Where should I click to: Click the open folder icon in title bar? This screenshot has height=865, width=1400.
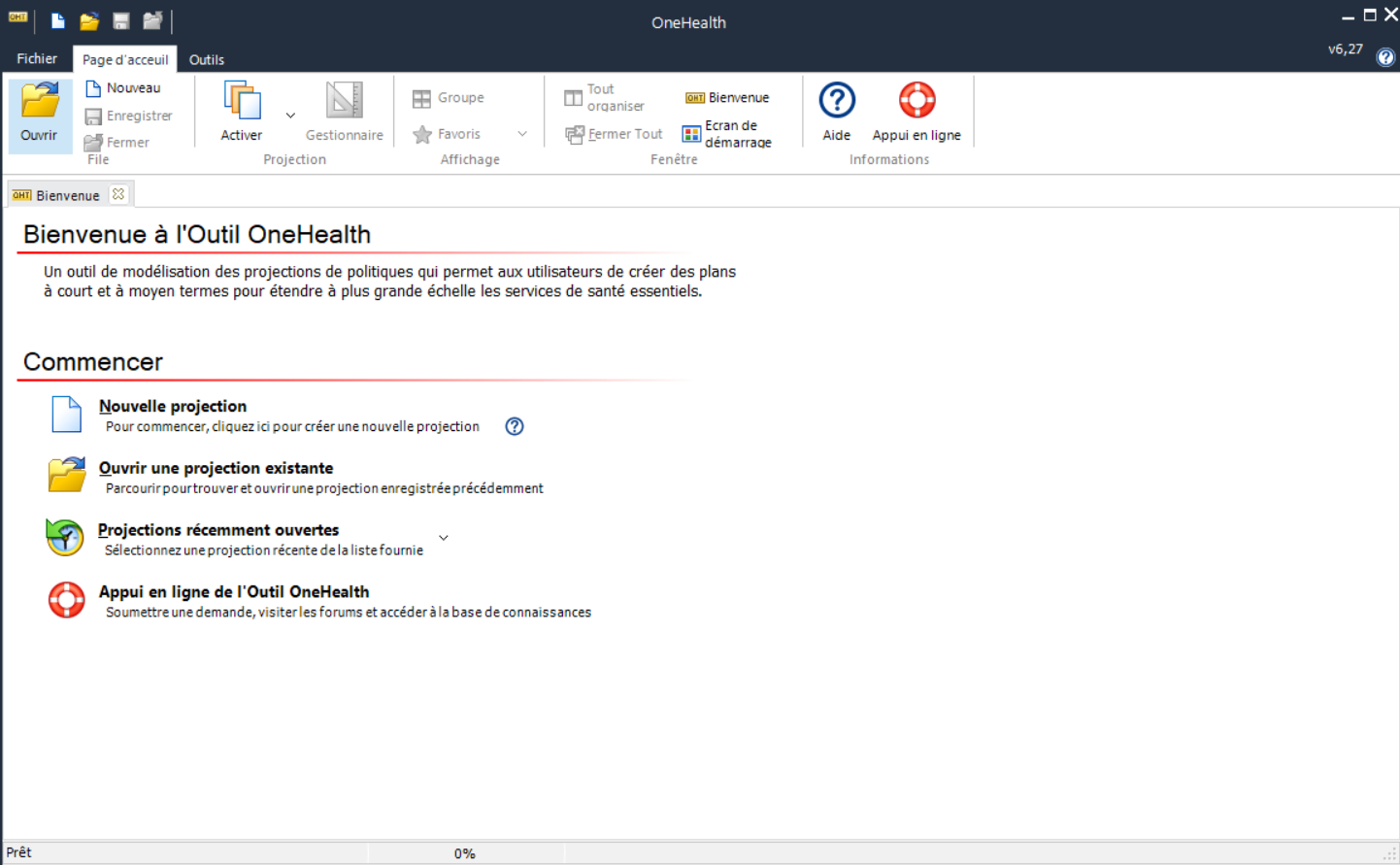click(x=89, y=21)
